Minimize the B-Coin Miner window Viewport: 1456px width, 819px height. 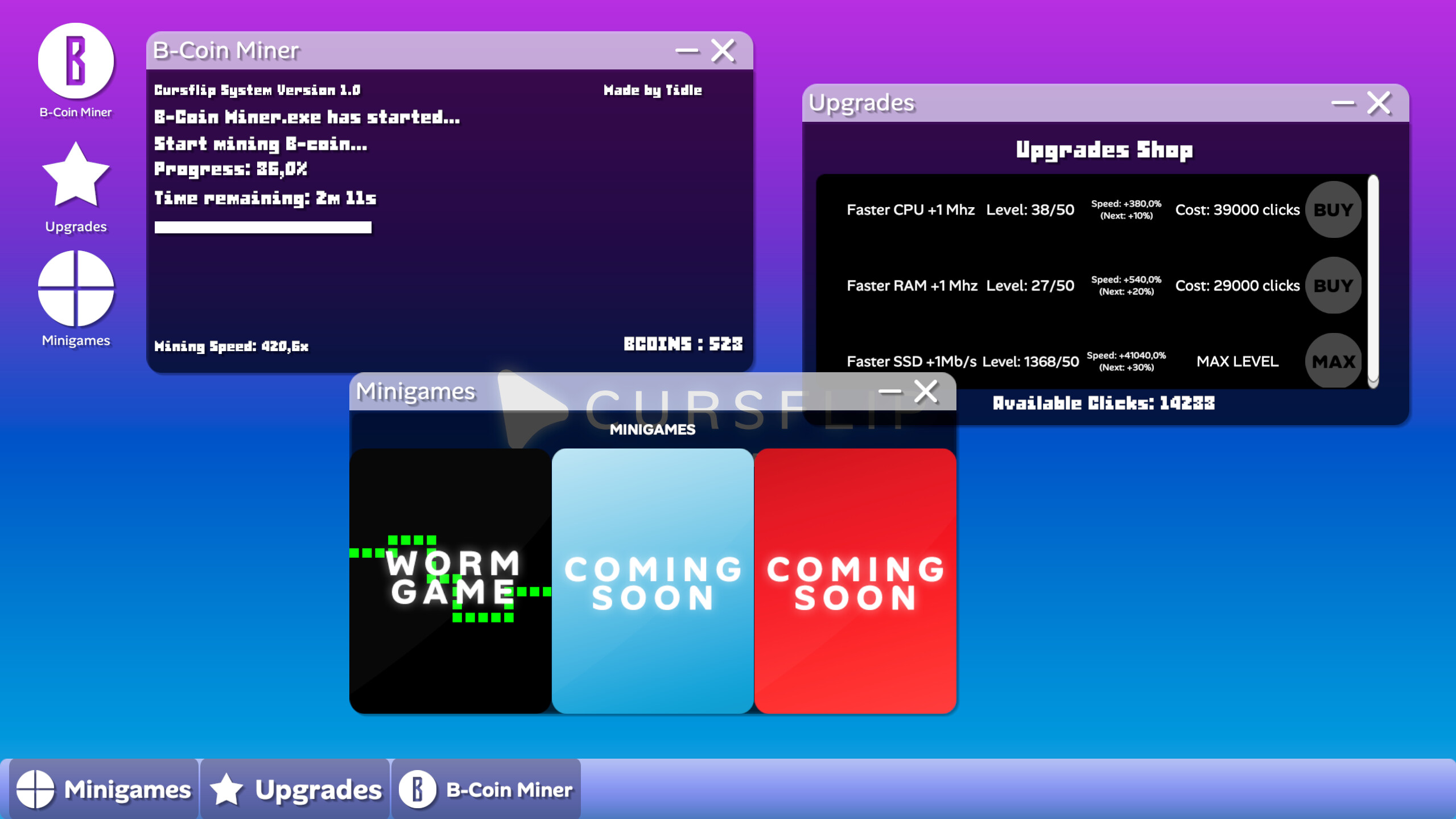[x=687, y=51]
